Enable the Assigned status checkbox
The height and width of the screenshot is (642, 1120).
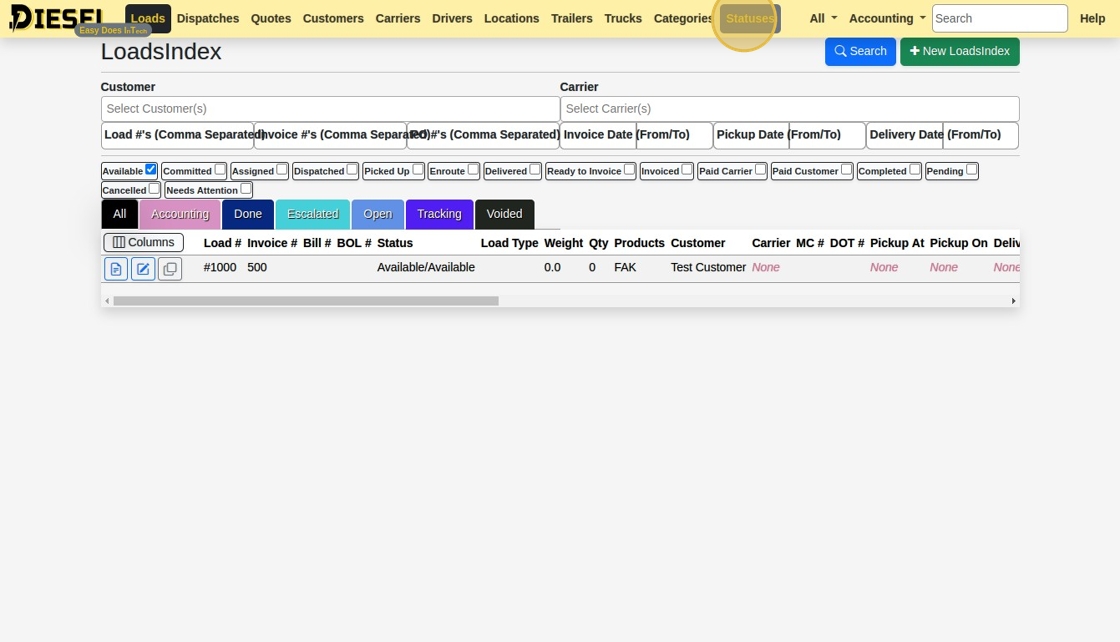[282, 170]
